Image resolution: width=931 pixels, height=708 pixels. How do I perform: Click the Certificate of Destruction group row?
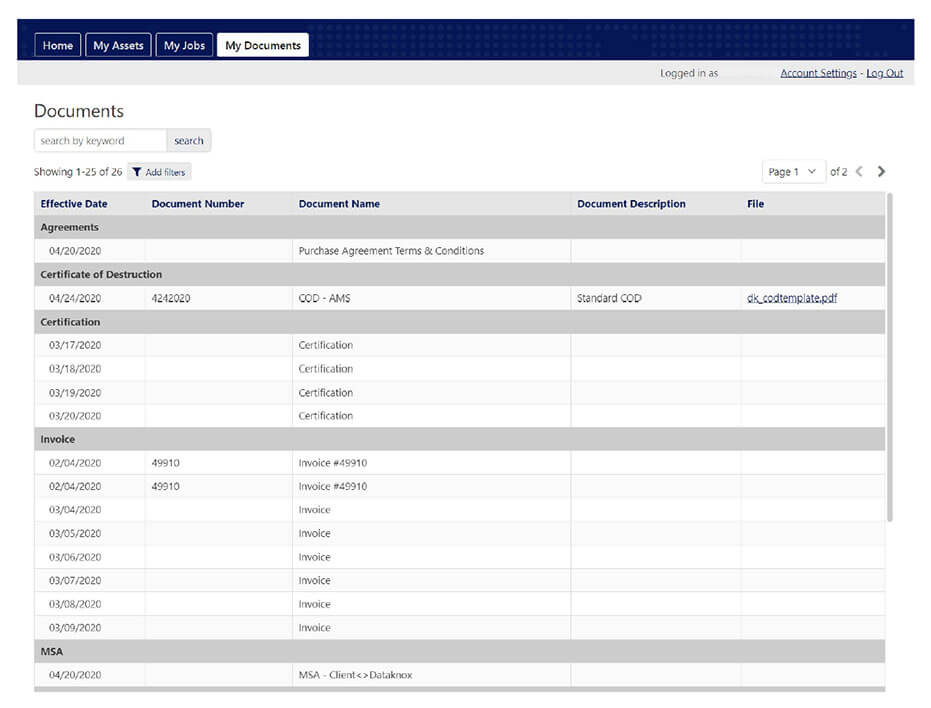click(460, 274)
